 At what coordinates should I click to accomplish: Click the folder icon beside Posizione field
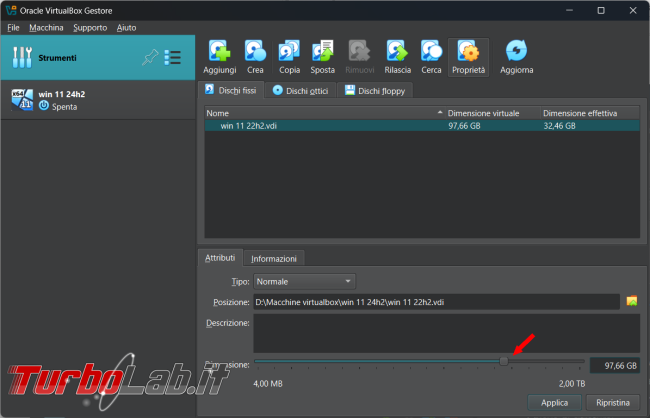pos(632,301)
